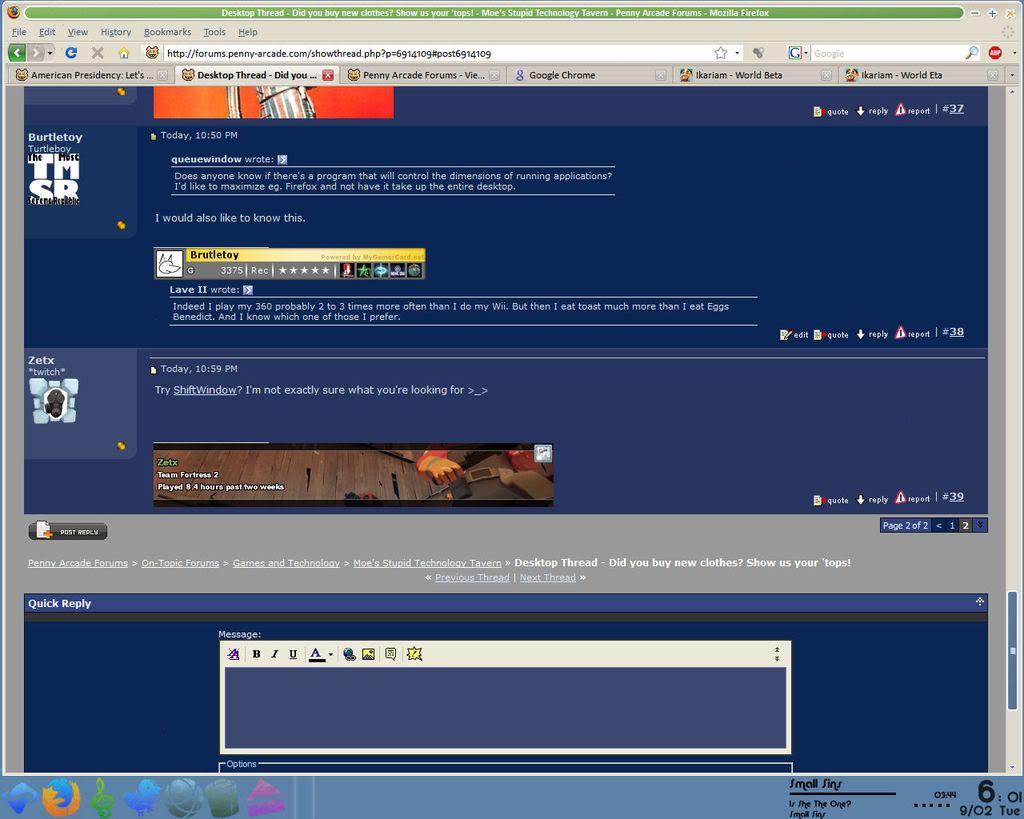
Task: Click remove text formatting icon
Action: [x=234, y=654]
